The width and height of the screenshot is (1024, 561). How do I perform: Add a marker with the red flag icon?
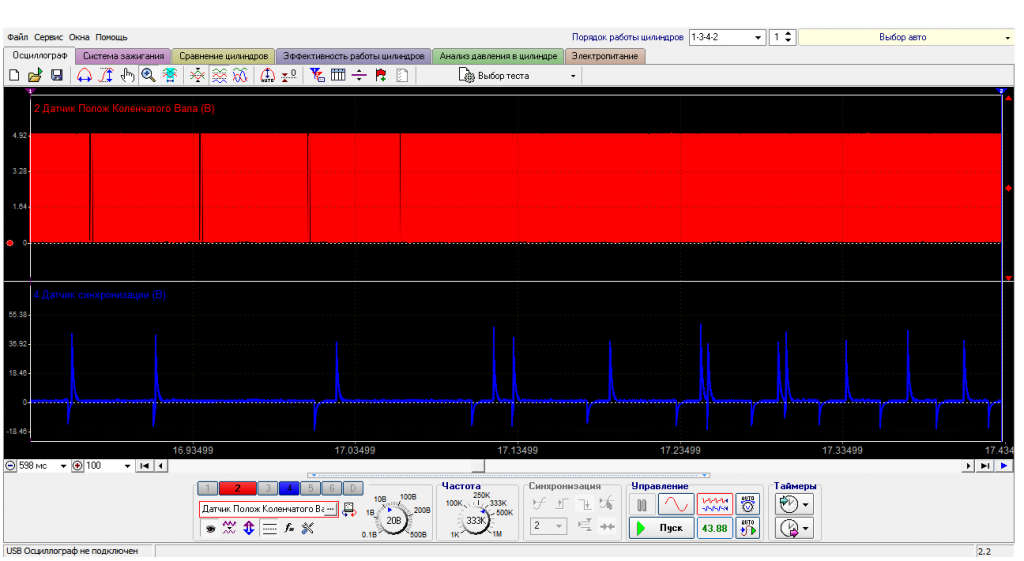tap(381, 76)
